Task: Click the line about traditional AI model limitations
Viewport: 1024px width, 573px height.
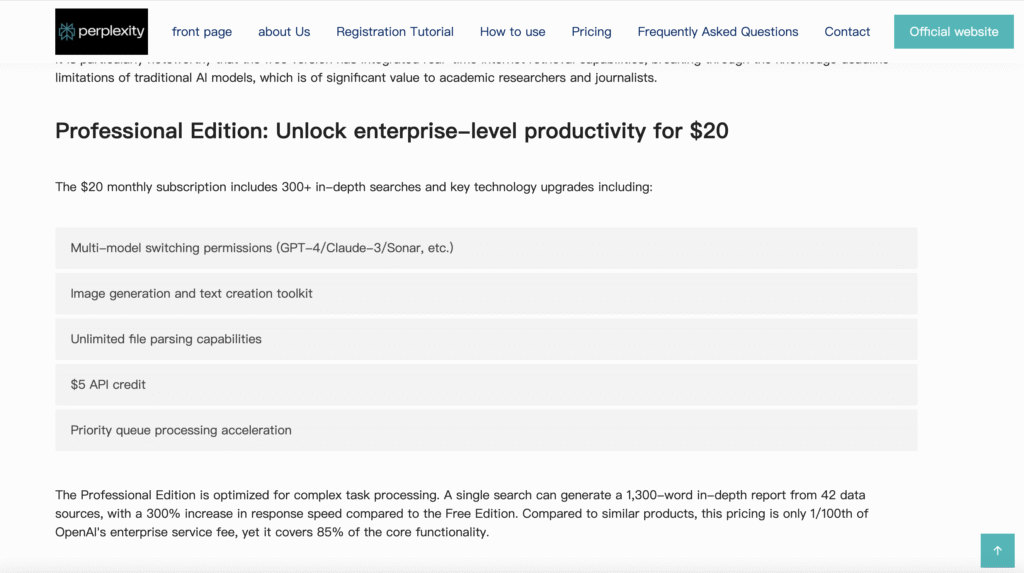Action: pyautogui.click(x=355, y=78)
